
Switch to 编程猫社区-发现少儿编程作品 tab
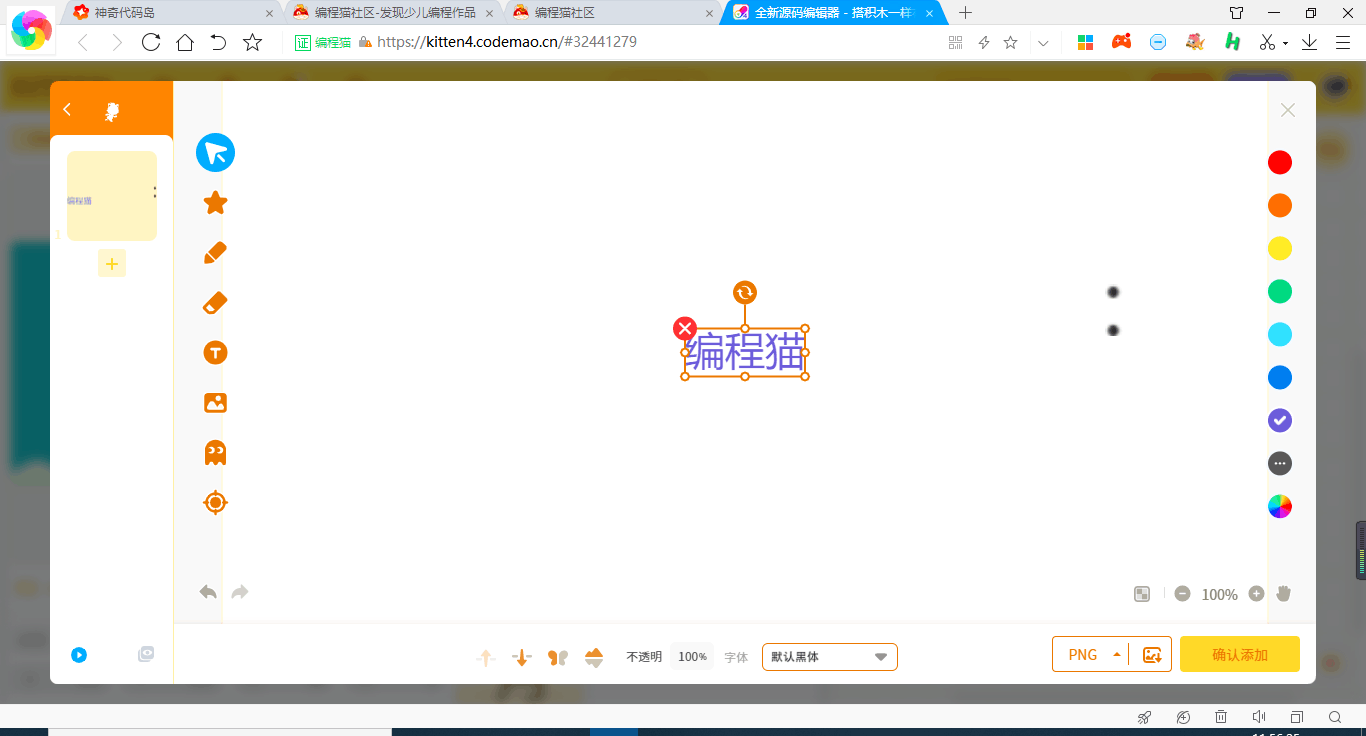click(392, 13)
